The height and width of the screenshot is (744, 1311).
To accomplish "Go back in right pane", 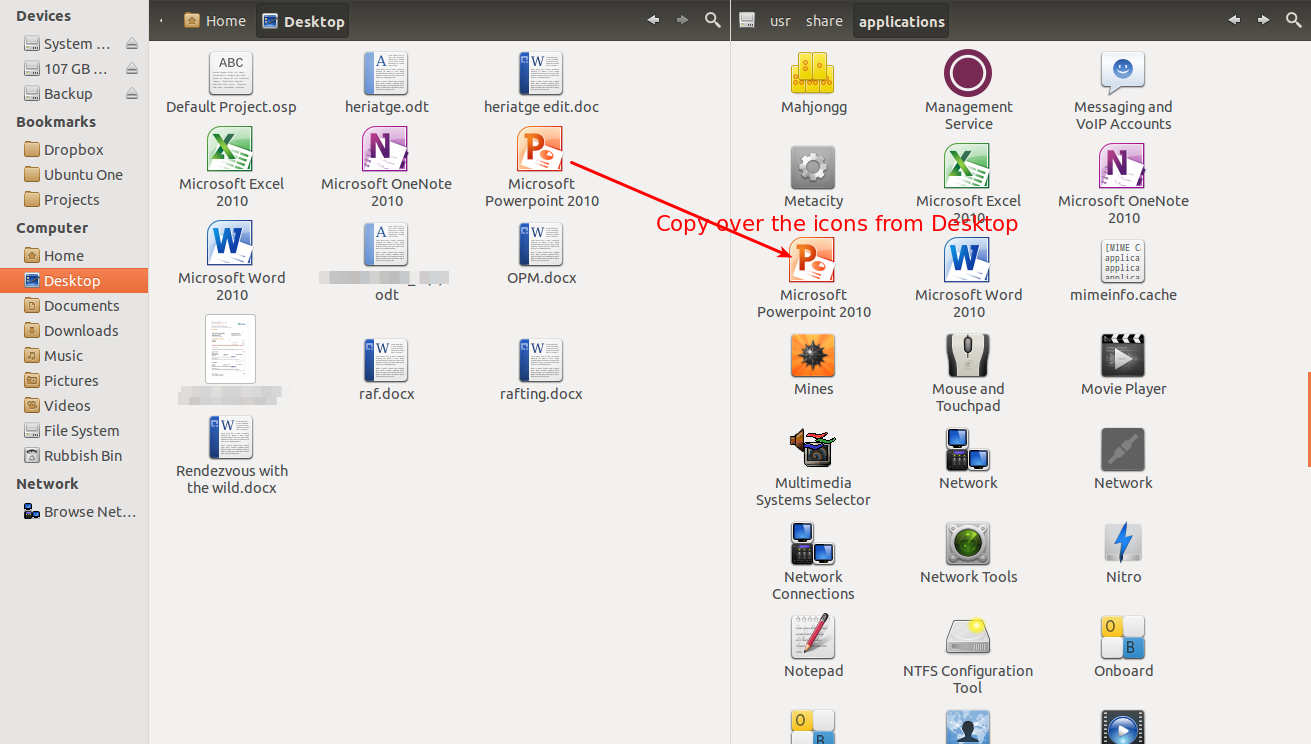I will tap(1234, 20).
